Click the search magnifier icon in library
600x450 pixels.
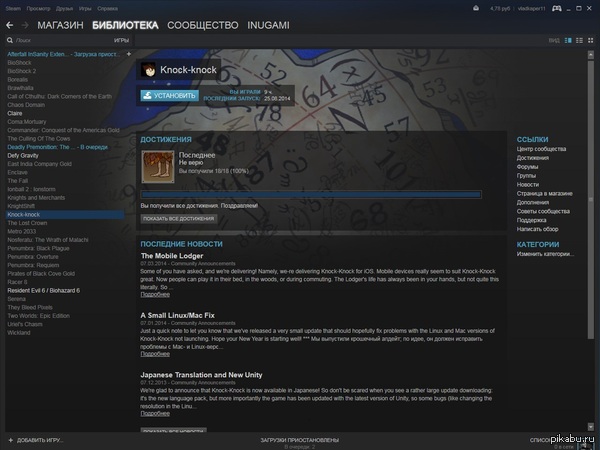[9, 41]
